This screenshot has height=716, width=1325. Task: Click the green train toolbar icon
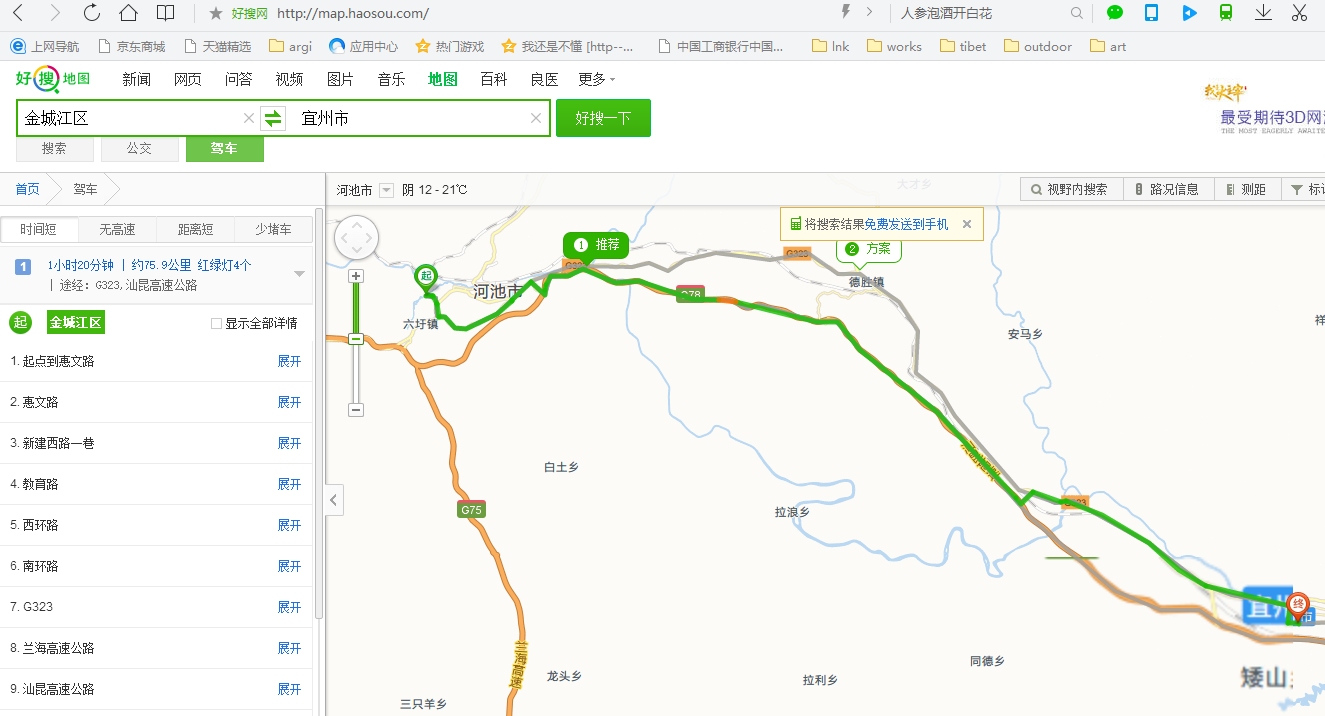coord(1225,13)
